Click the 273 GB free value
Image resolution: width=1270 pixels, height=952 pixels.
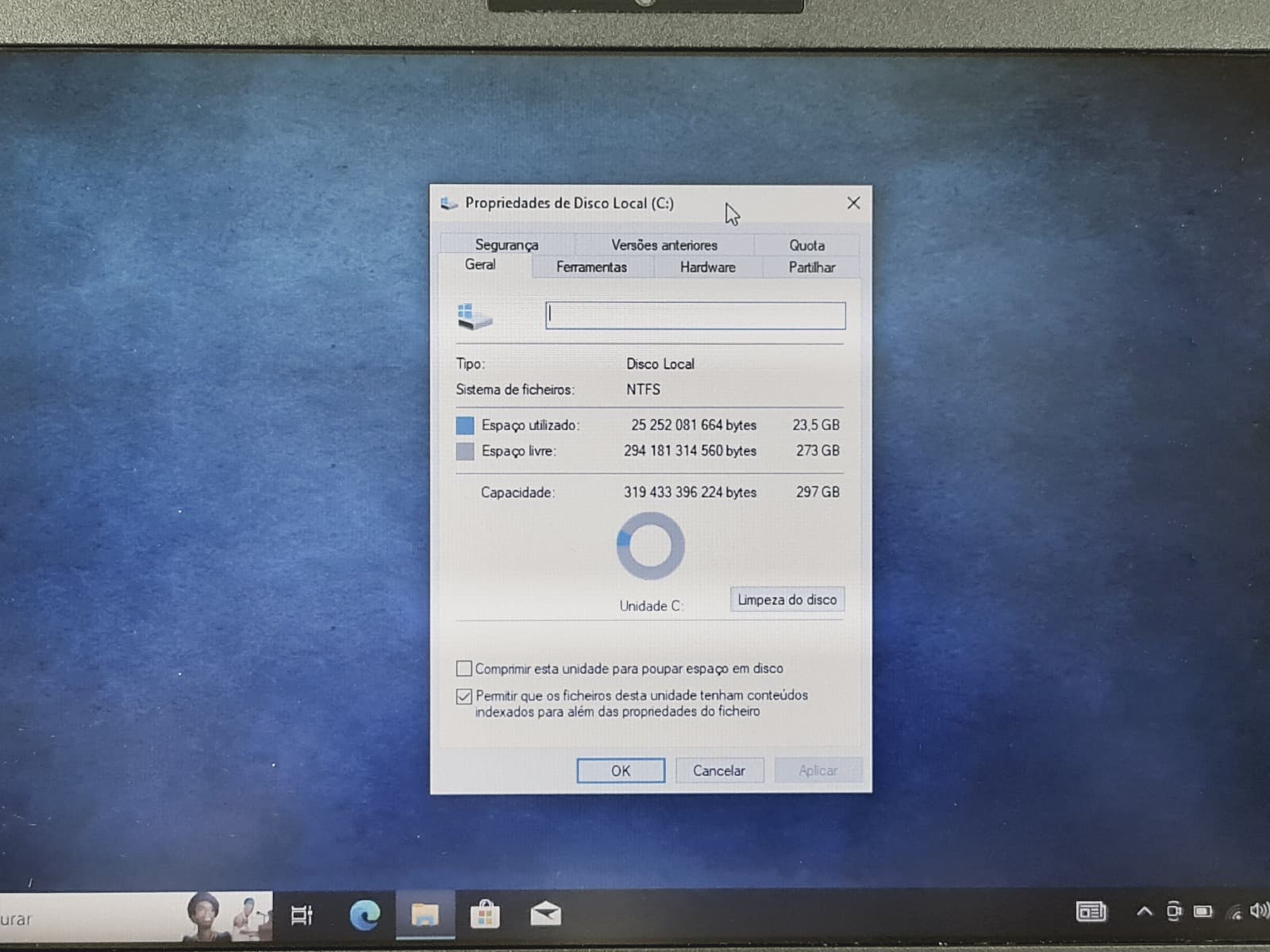pyautogui.click(x=818, y=451)
